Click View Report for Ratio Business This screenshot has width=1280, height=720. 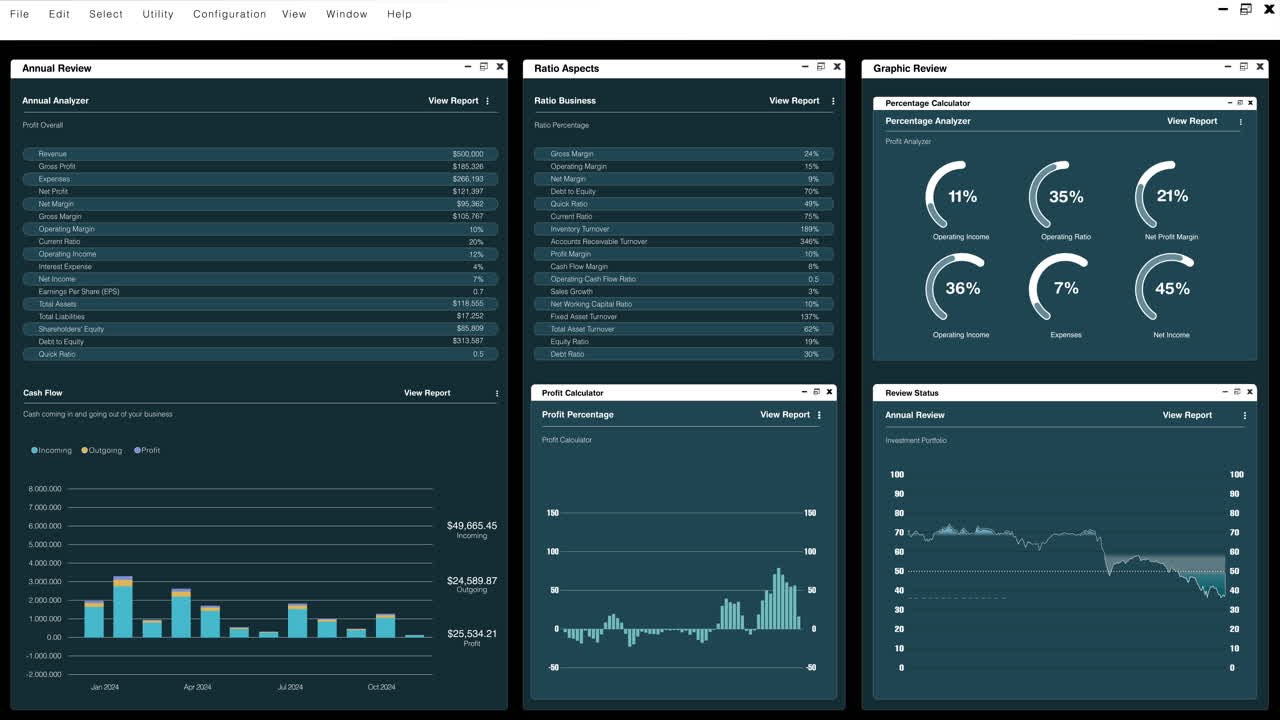[x=794, y=101]
